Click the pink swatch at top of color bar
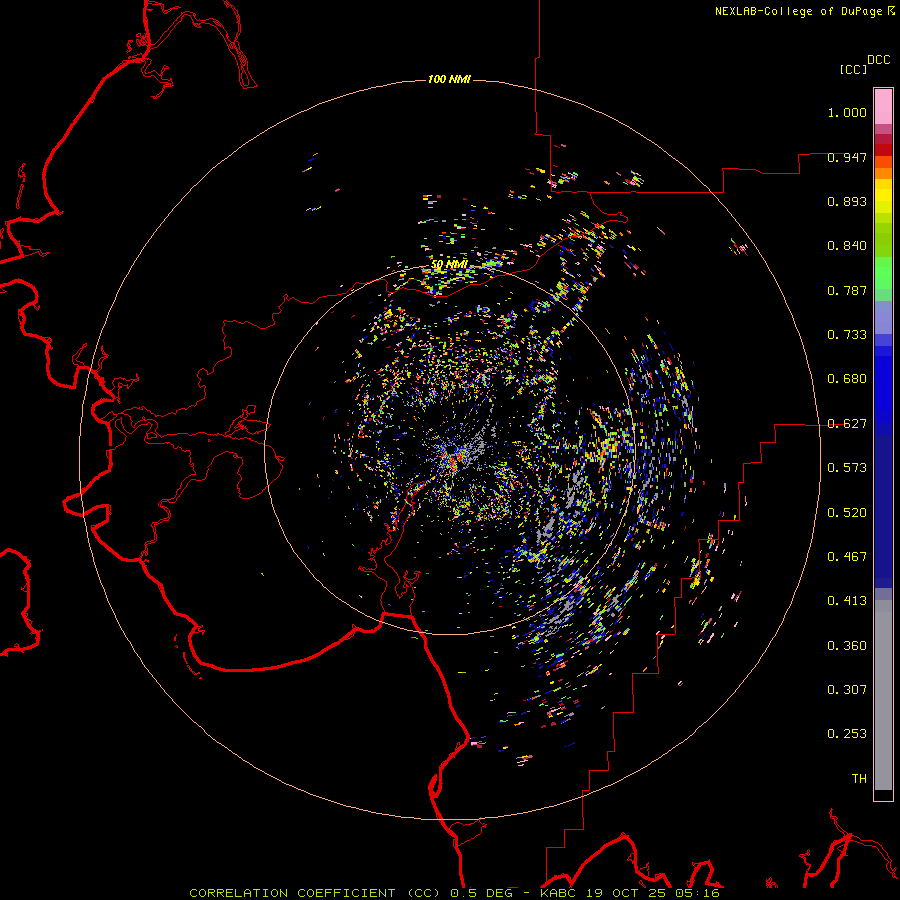The height and width of the screenshot is (900, 900). click(x=883, y=107)
